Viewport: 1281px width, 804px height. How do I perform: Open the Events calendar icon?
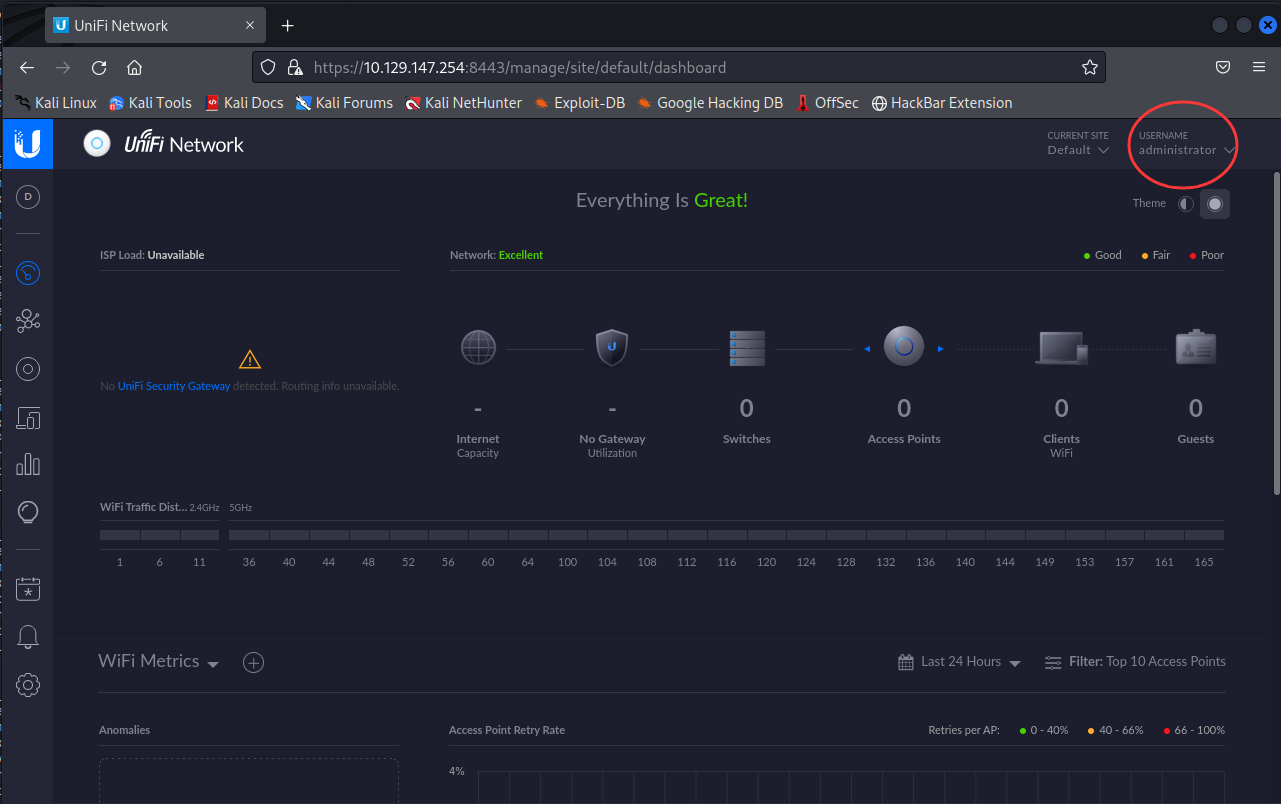coord(28,589)
